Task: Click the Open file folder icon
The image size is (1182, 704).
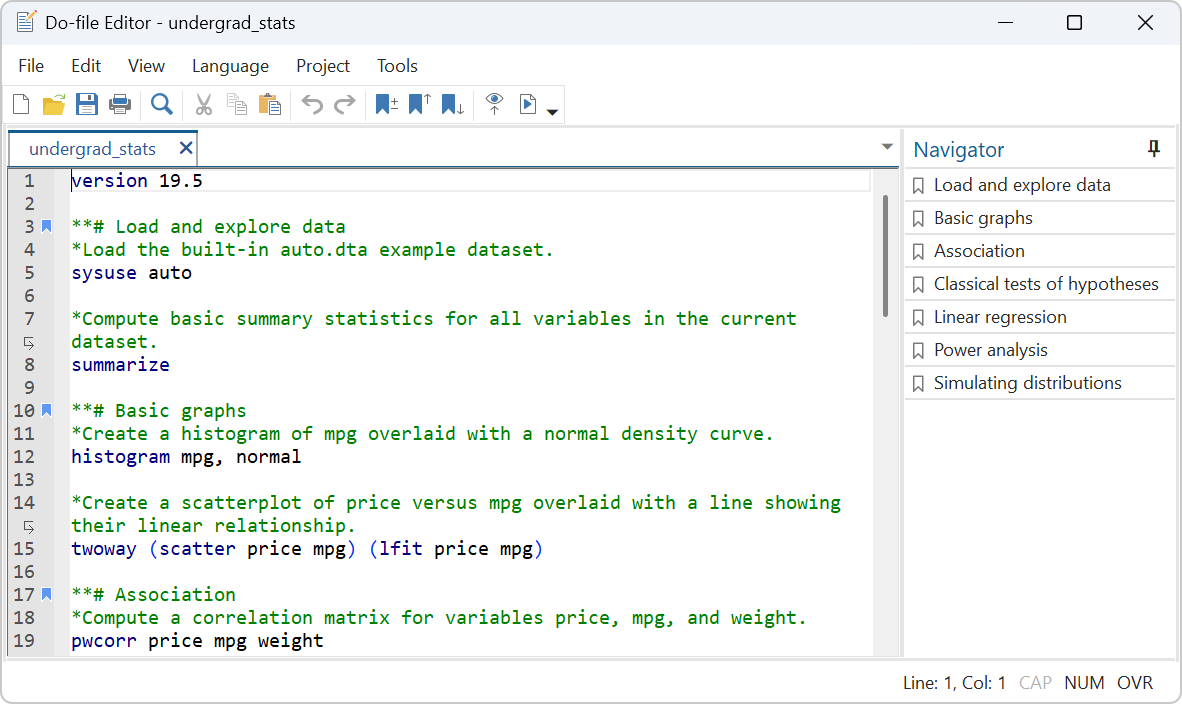Action: [53, 104]
